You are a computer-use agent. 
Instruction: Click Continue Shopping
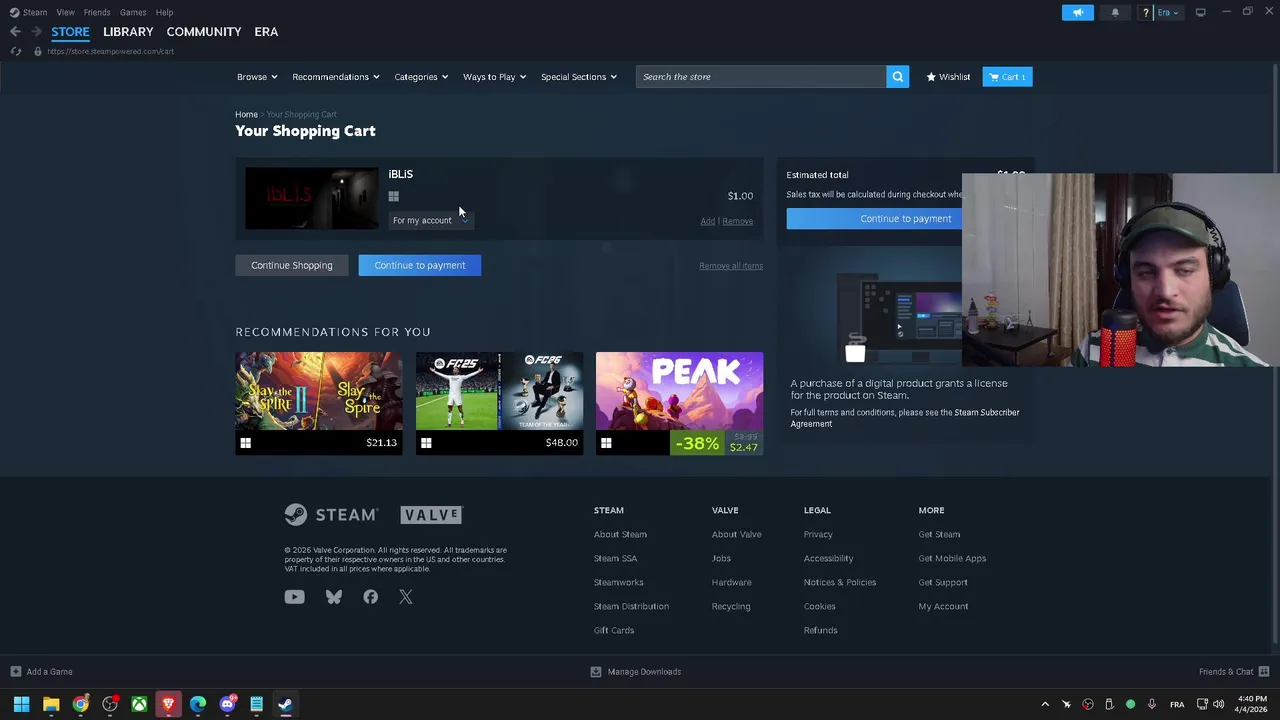click(x=292, y=265)
